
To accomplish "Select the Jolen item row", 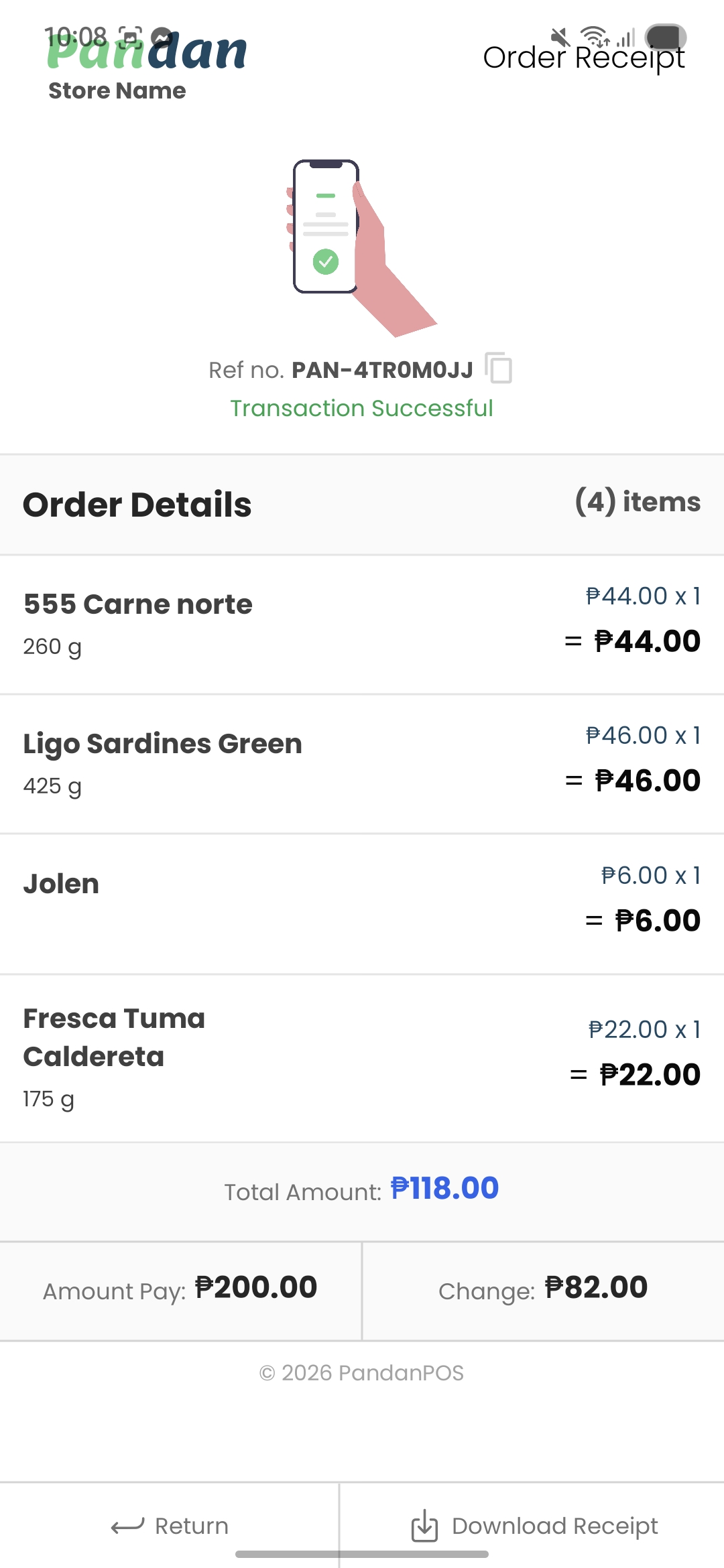I will coord(362,903).
